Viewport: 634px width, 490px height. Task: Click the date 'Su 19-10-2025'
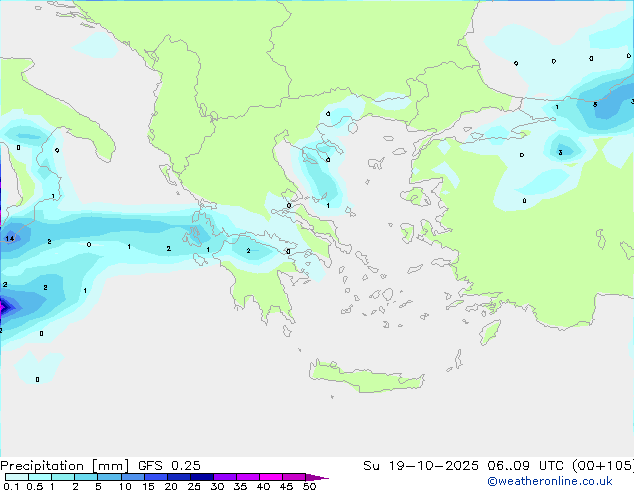tap(421, 466)
